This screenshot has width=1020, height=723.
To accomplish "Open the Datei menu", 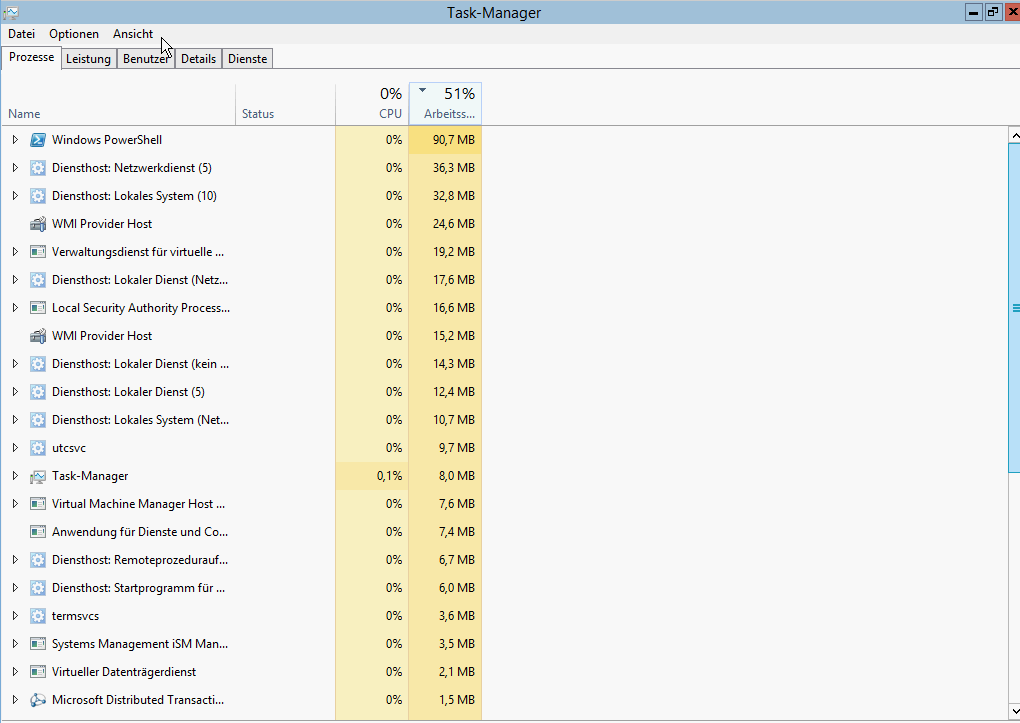I will point(21,34).
